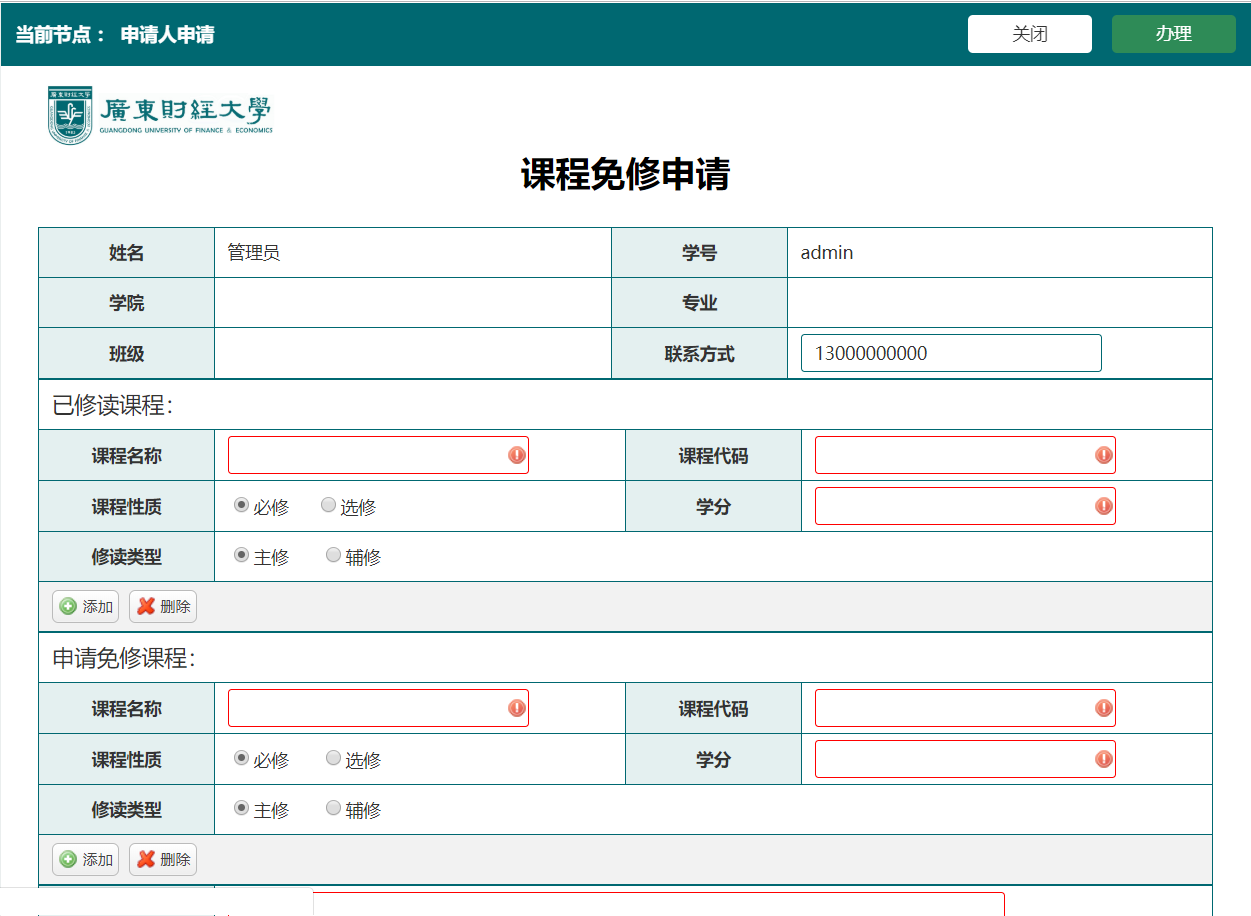The height and width of the screenshot is (916, 1251).
Task: Select 辅修 radio in 申请免修课程 修读类型
Action: [x=333, y=808]
